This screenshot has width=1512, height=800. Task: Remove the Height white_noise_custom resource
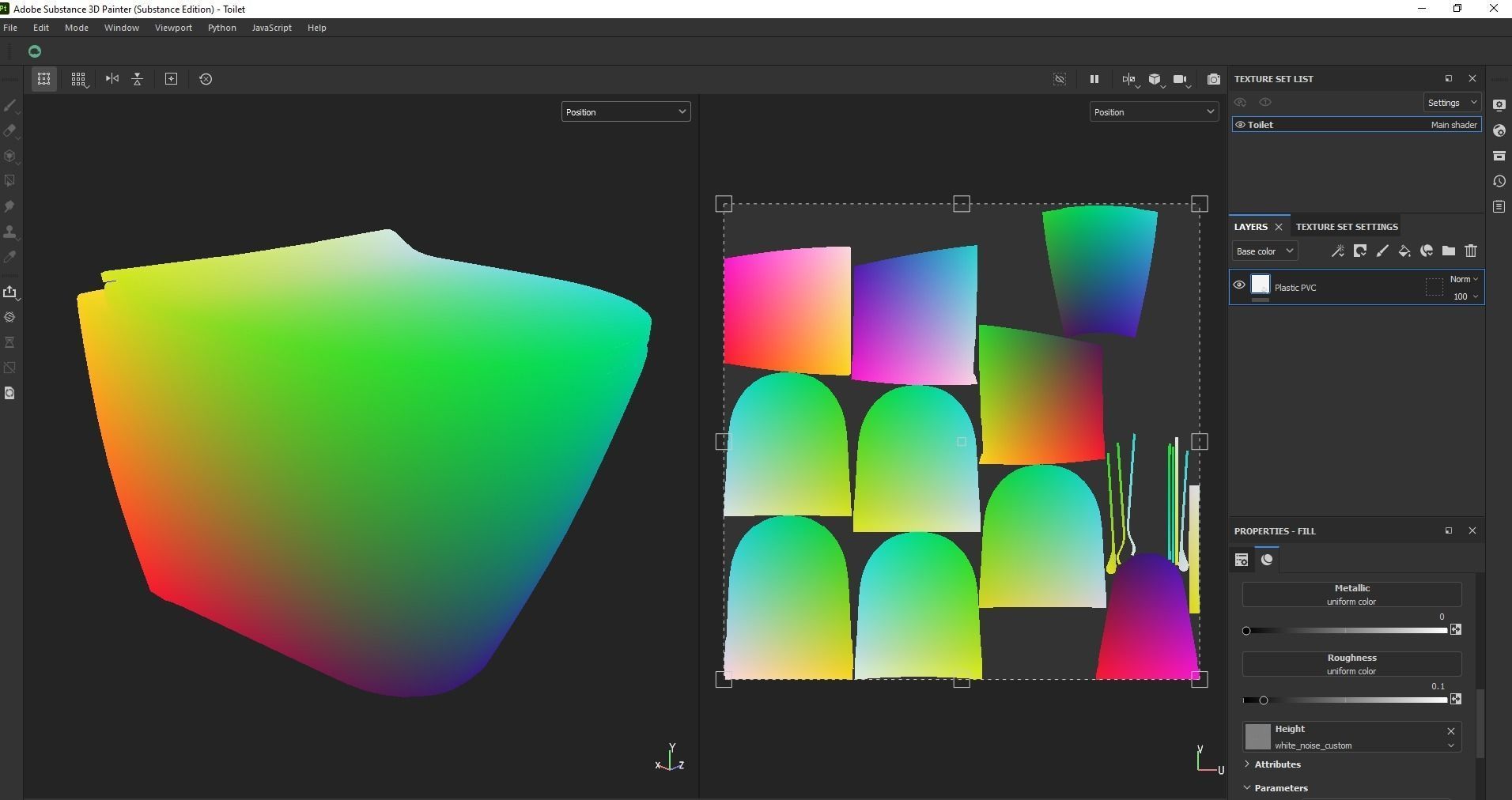(1451, 731)
